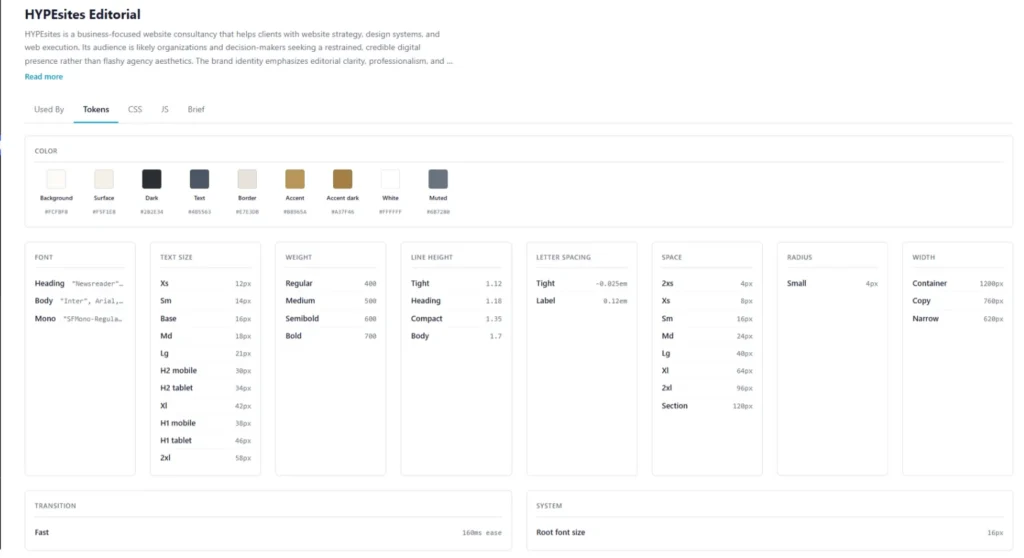Click the Tight 1.12 line height row
1024x558 pixels.
pos(456,284)
